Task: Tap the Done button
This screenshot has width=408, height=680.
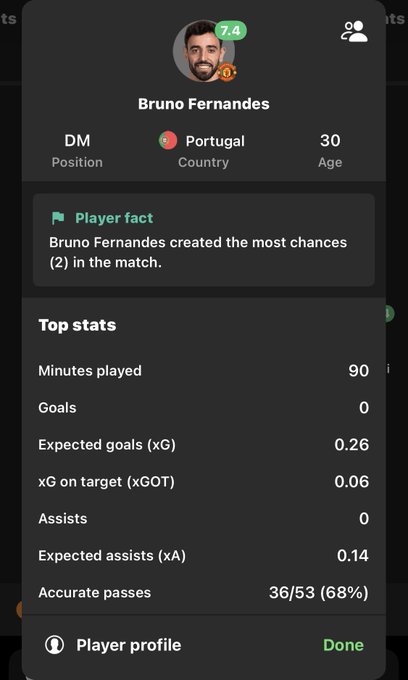Action: pos(343,645)
